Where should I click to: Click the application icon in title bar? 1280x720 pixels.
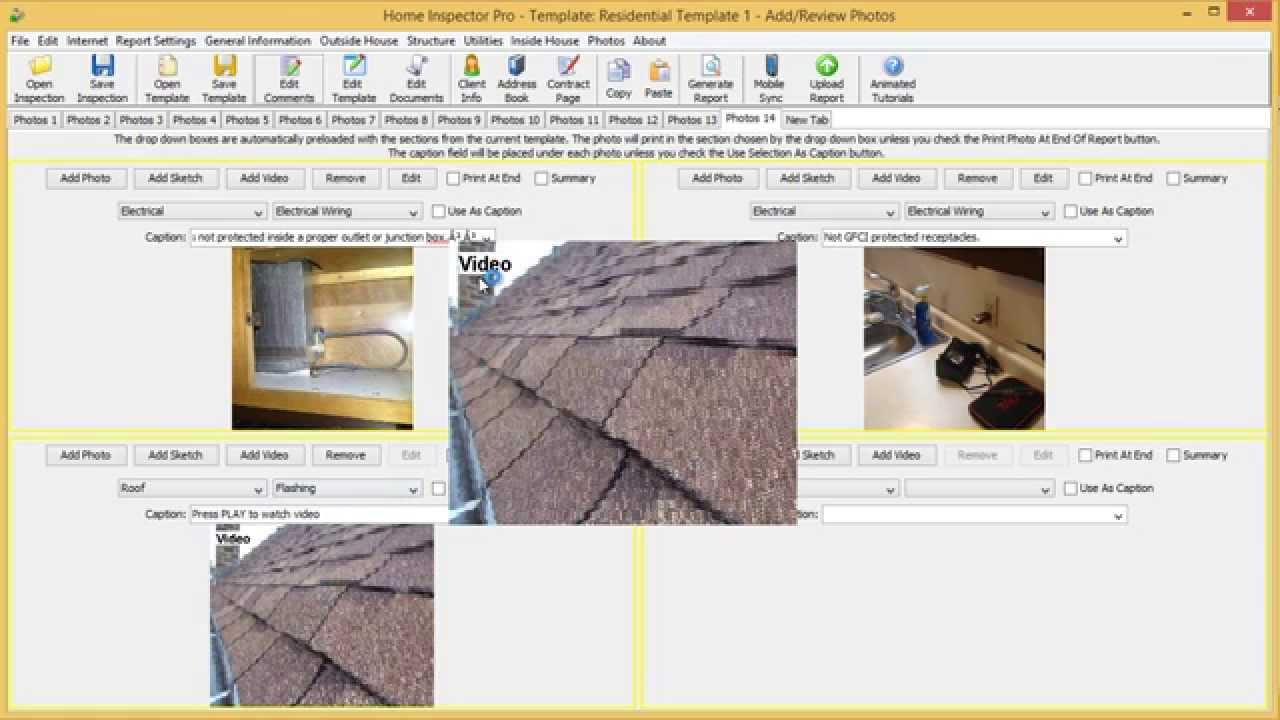click(16, 15)
